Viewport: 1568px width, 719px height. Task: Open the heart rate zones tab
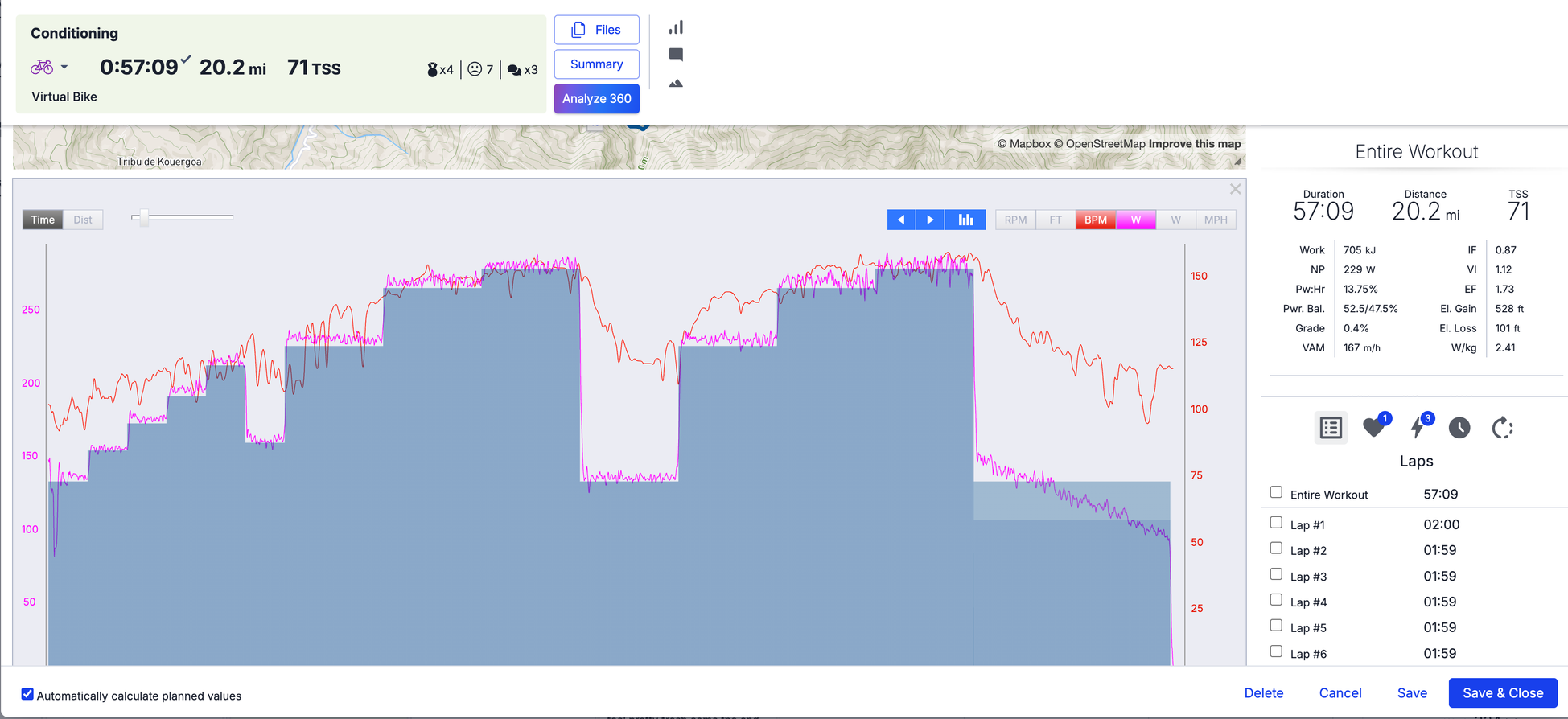[x=1374, y=428]
